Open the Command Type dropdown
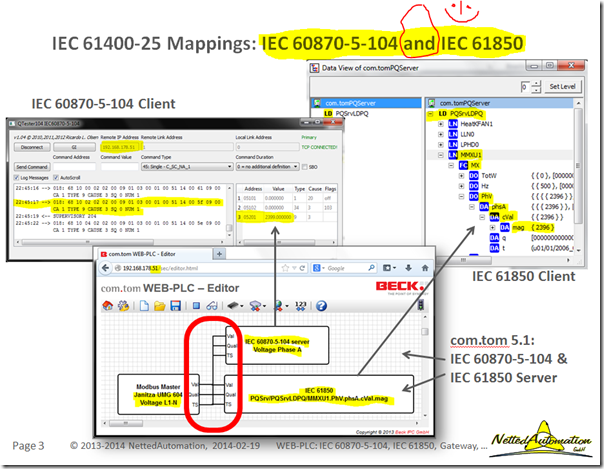The width and height of the screenshot is (604, 469). (187, 167)
